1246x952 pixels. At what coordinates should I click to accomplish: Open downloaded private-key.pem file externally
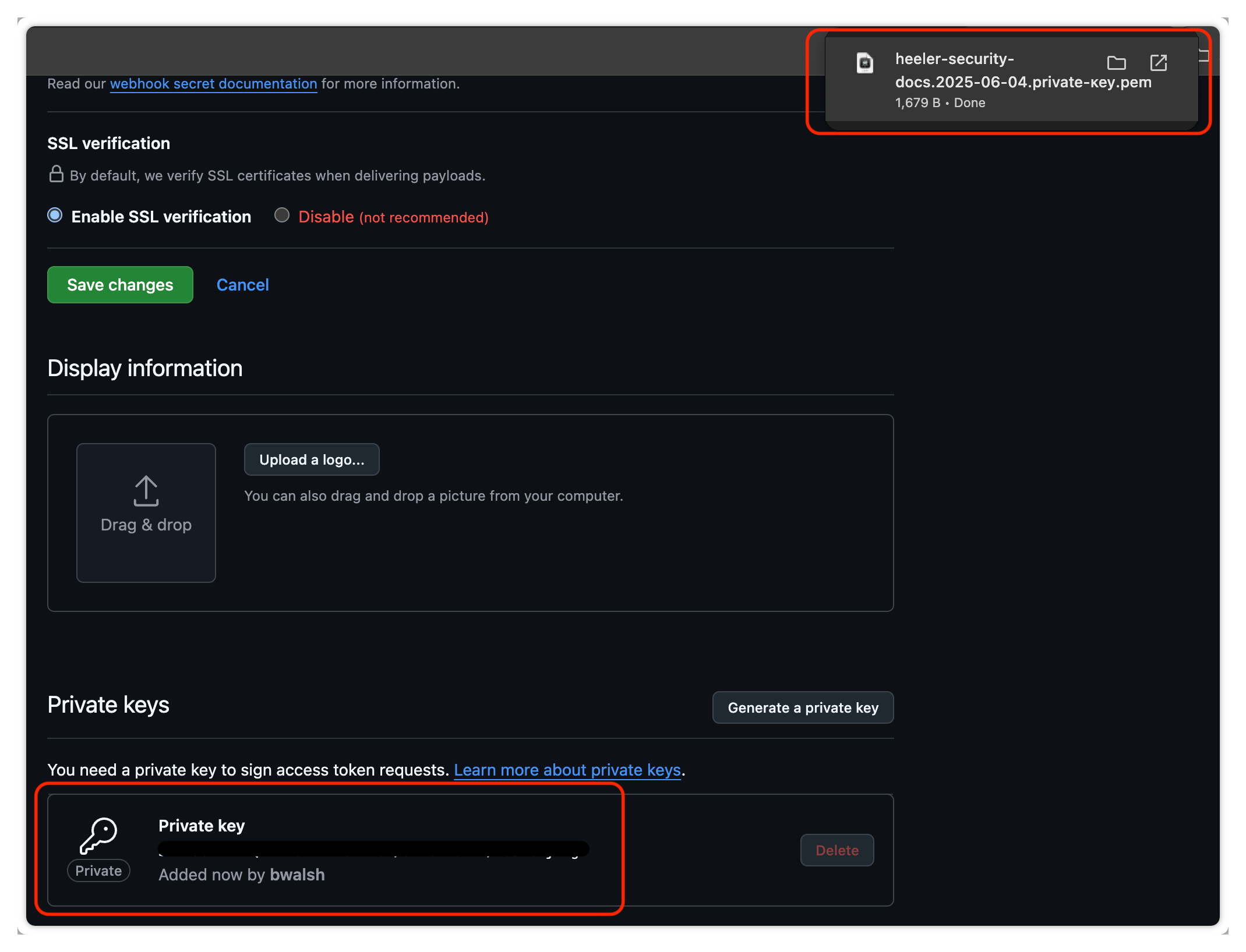pos(1158,63)
